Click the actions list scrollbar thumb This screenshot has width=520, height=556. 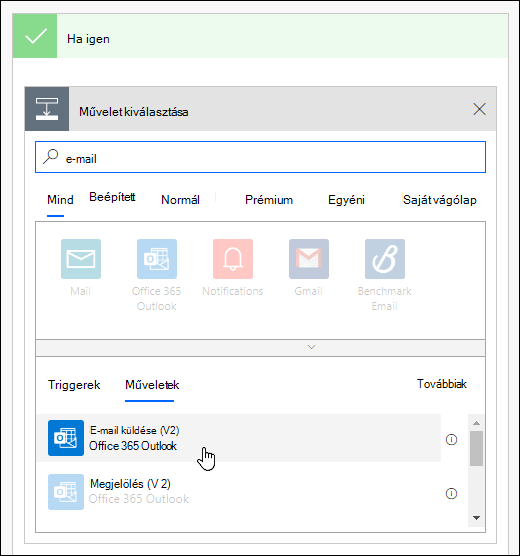coord(476,448)
